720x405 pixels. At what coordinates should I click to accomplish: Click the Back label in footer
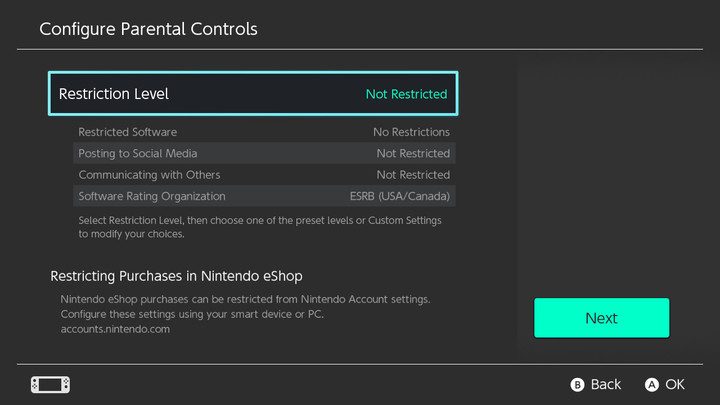pos(606,384)
